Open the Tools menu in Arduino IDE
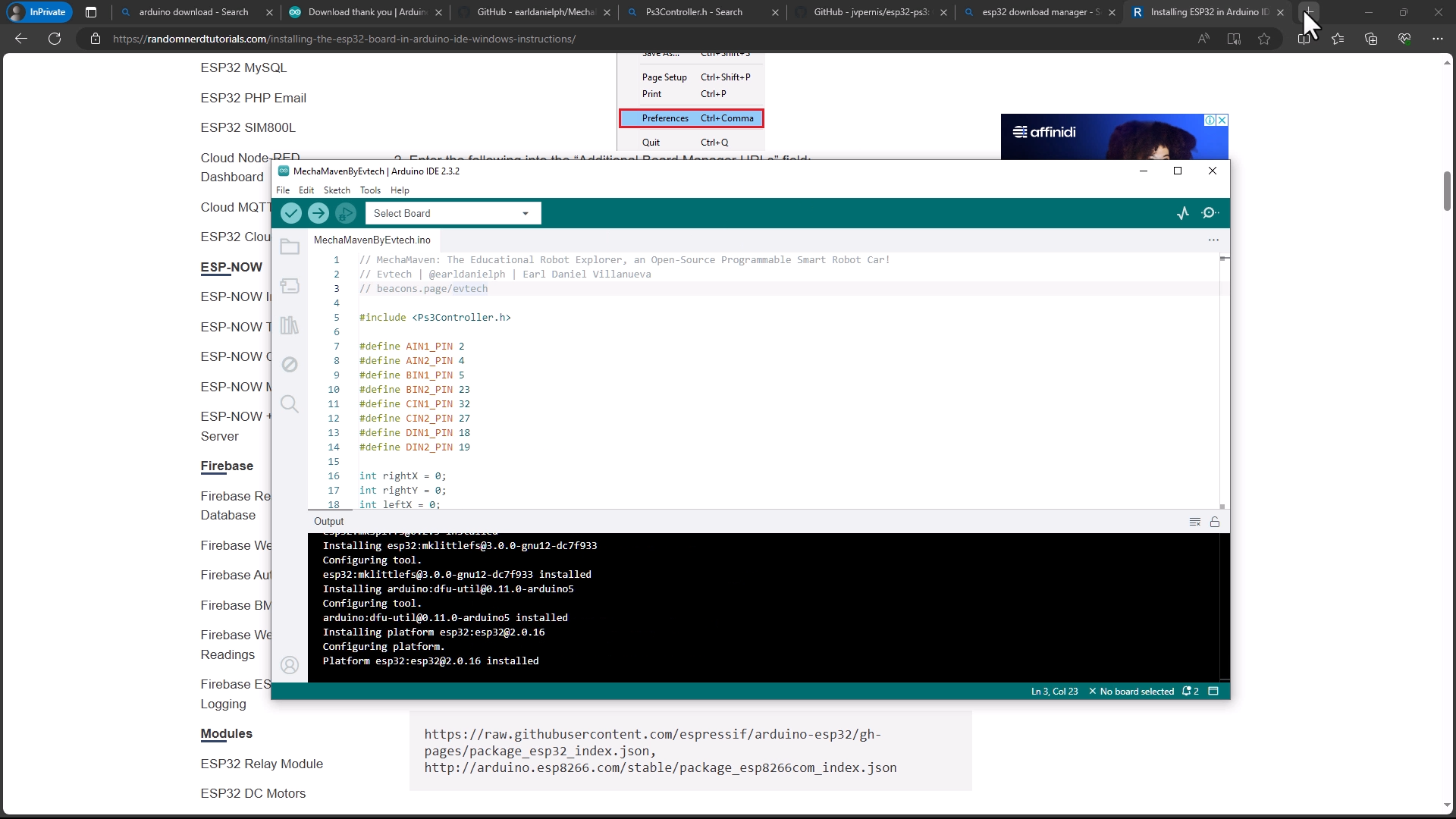 click(370, 190)
